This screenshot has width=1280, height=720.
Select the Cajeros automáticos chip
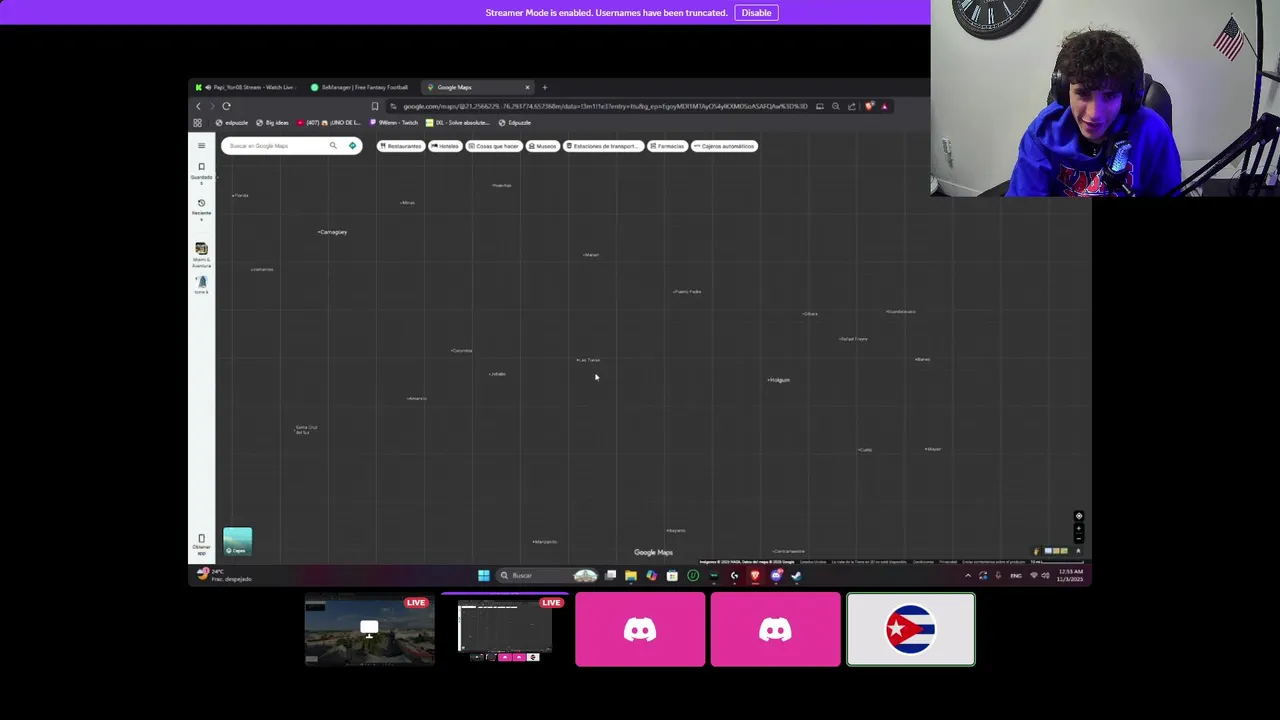[724, 146]
